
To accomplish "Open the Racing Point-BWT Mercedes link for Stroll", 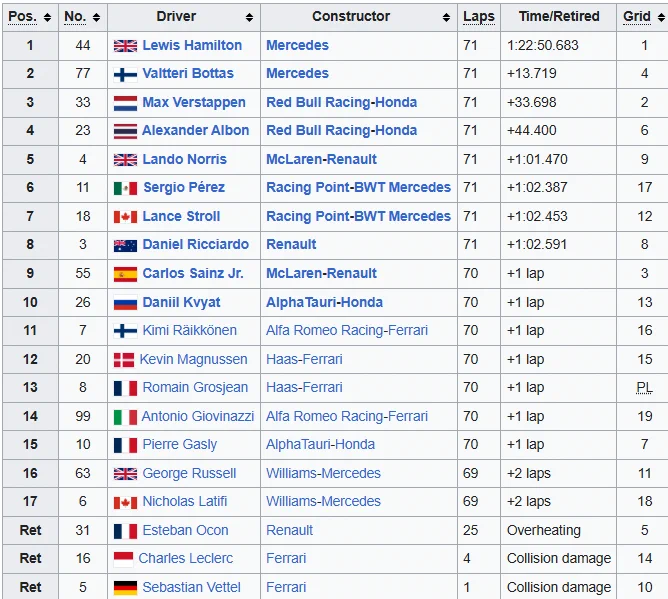I will point(358,216).
